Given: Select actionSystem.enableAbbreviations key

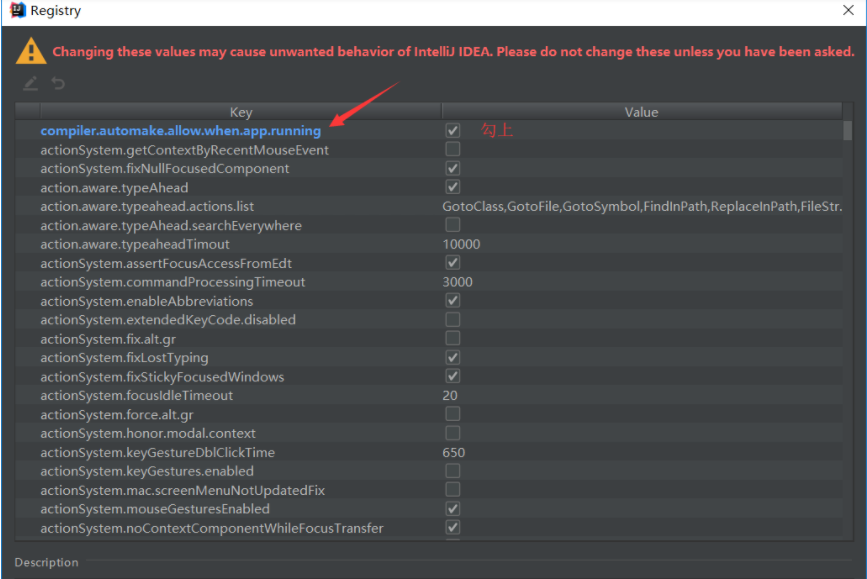Looking at the screenshot, I should click(147, 301).
